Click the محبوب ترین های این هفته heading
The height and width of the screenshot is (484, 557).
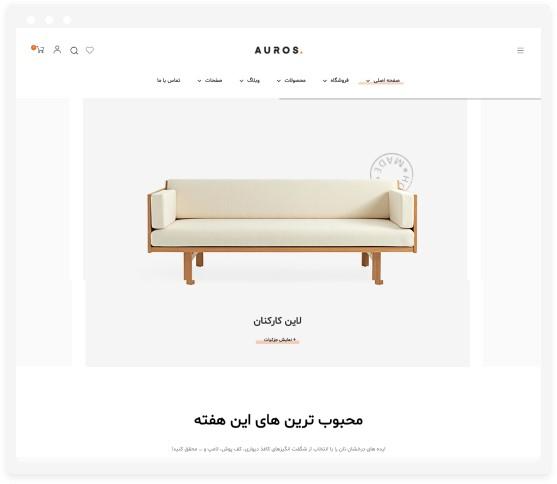tap(278, 420)
